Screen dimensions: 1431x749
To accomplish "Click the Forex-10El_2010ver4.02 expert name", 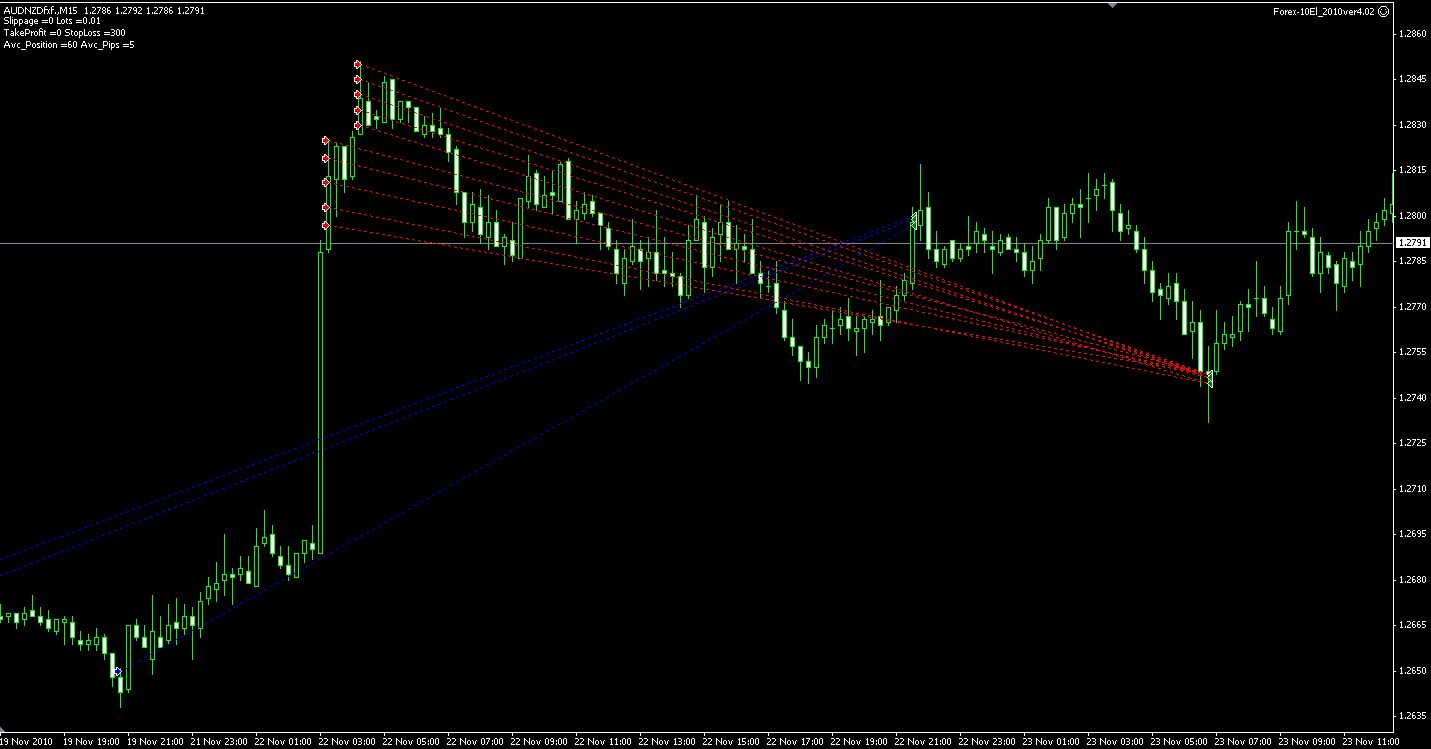I will [1325, 12].
